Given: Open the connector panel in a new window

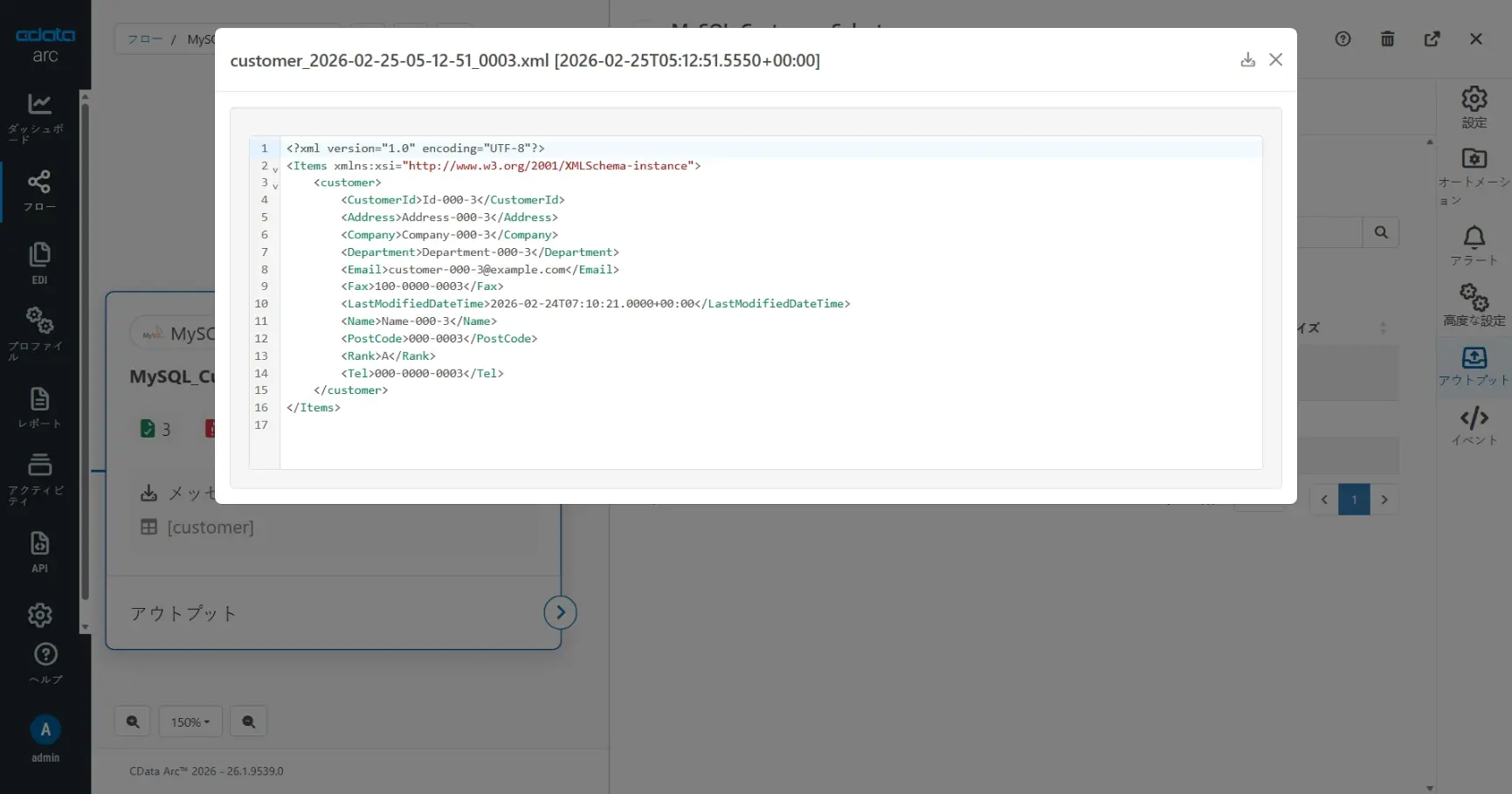Looking at the screenshot, I should point(1432,39).
